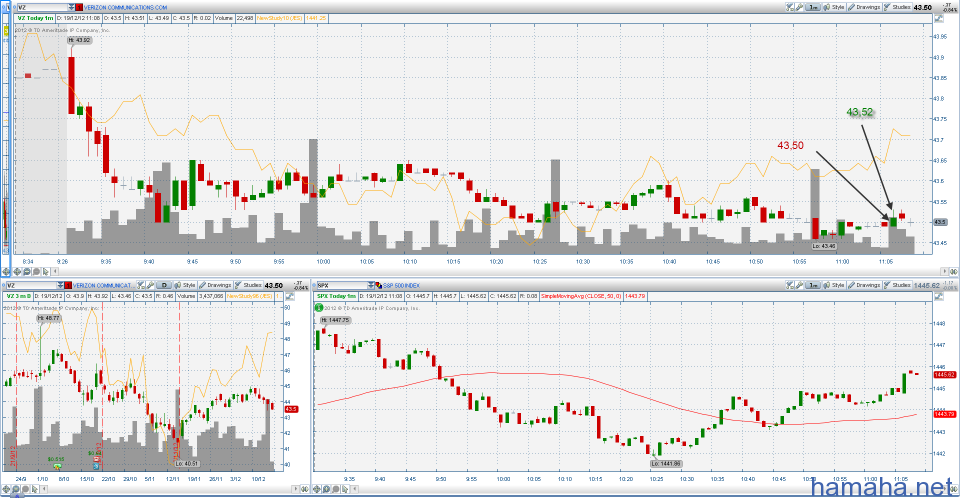Screen dimensions: 960x498
Task: Open symbol dropdown arrow of SPX chart
Action: tap(371, 285)
